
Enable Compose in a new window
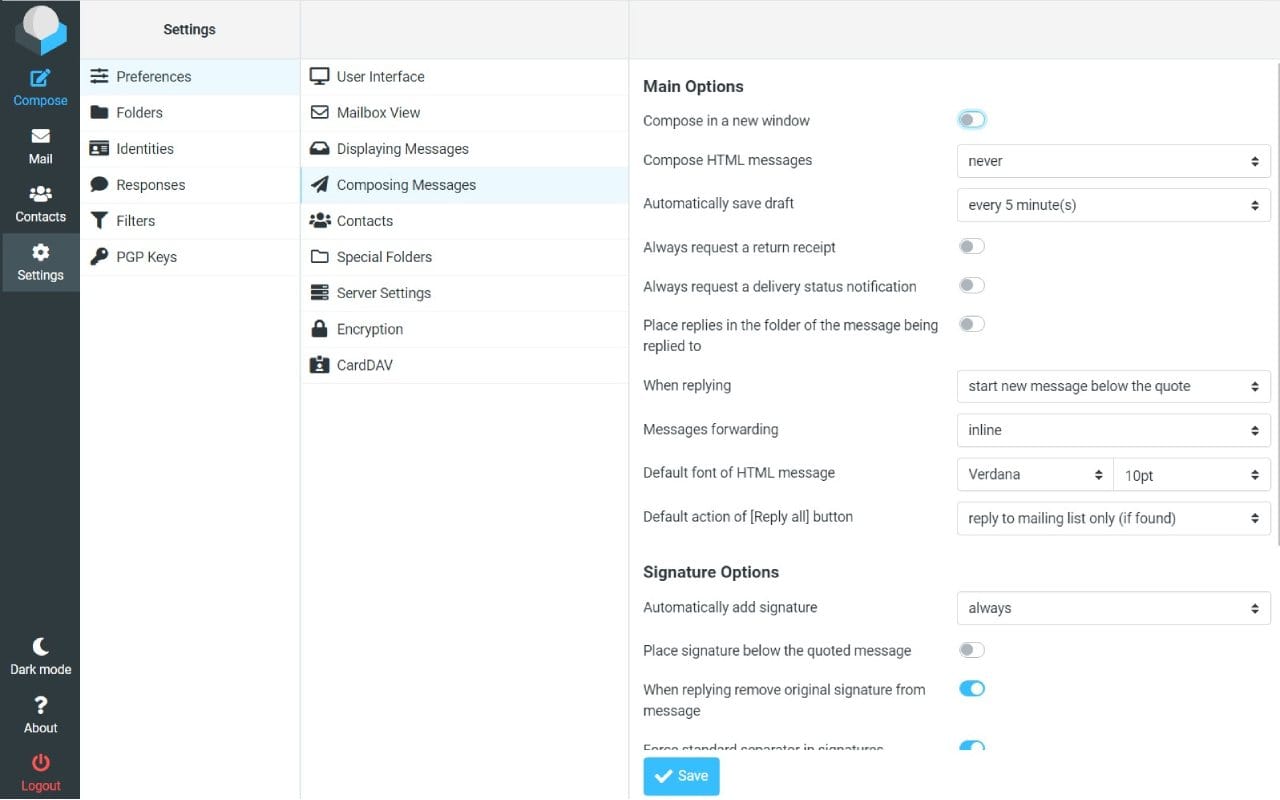click(971, 119)
